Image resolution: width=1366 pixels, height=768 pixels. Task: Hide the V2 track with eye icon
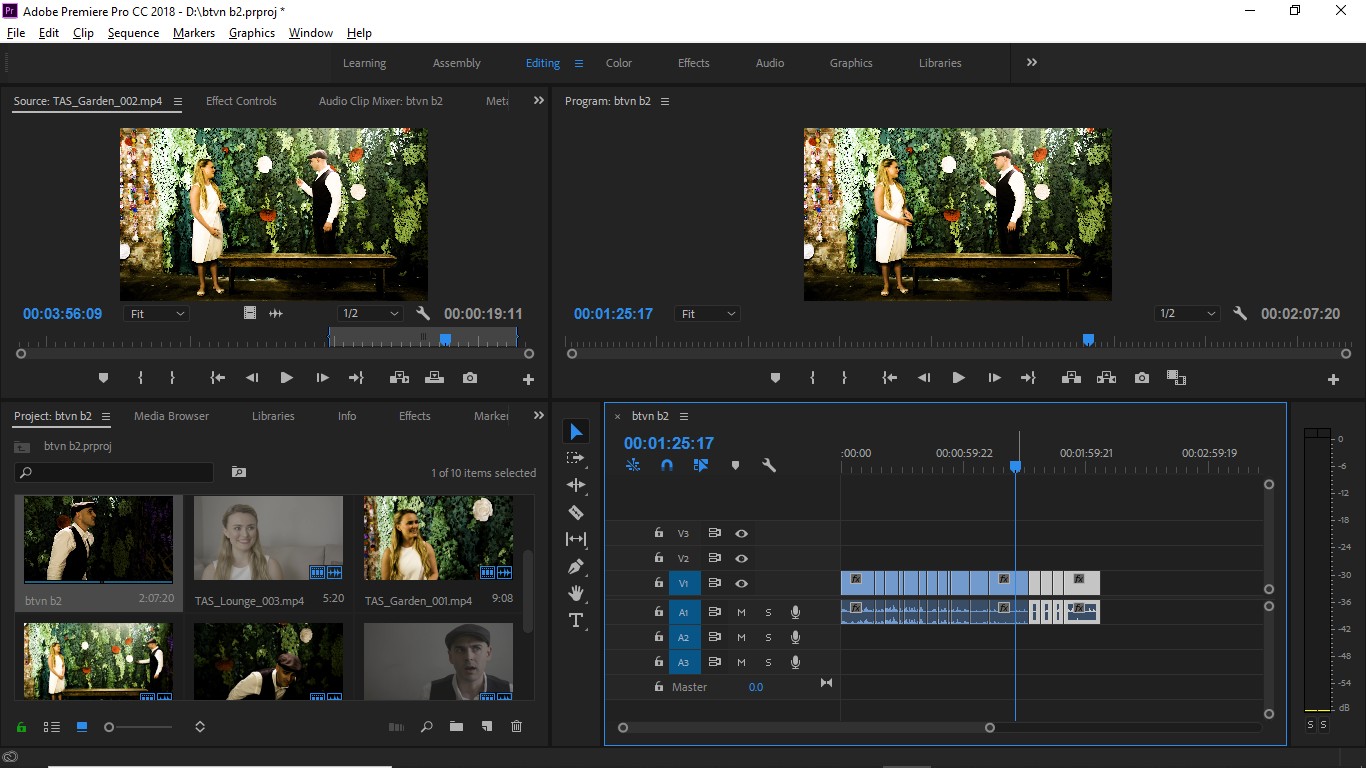click(742, 558)
